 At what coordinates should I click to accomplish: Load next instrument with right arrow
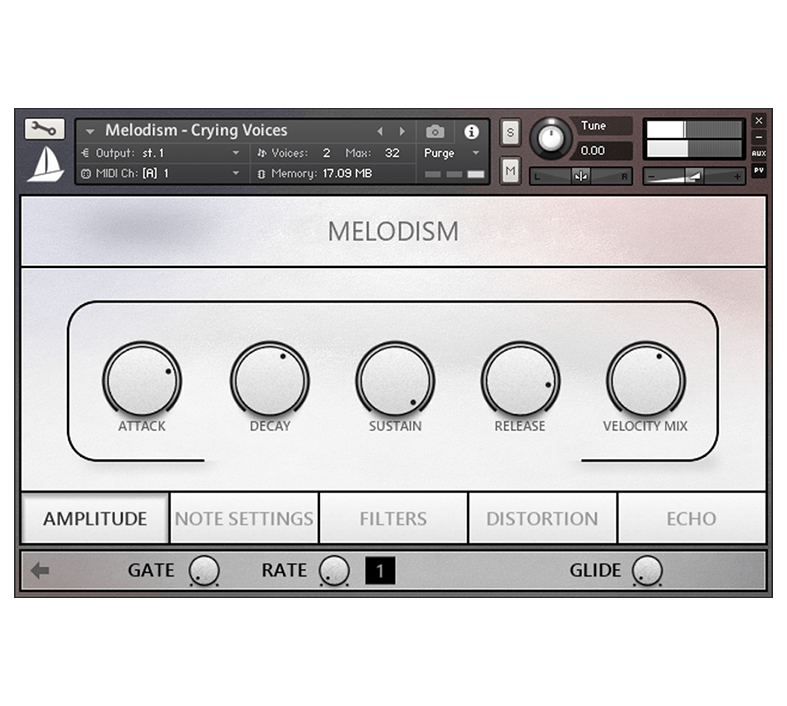pos(402,131)
